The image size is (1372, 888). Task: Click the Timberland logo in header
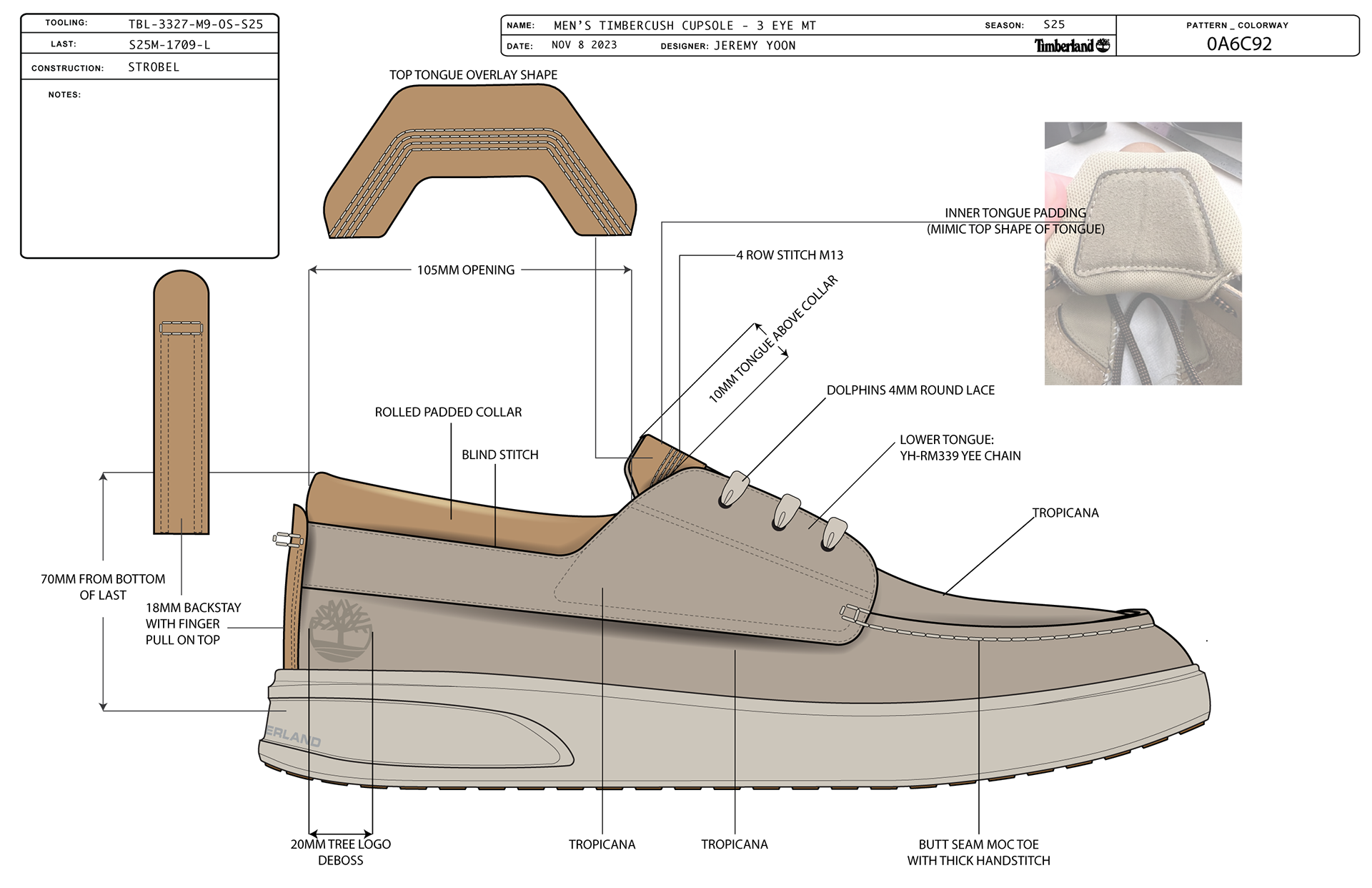(1072, 46)
